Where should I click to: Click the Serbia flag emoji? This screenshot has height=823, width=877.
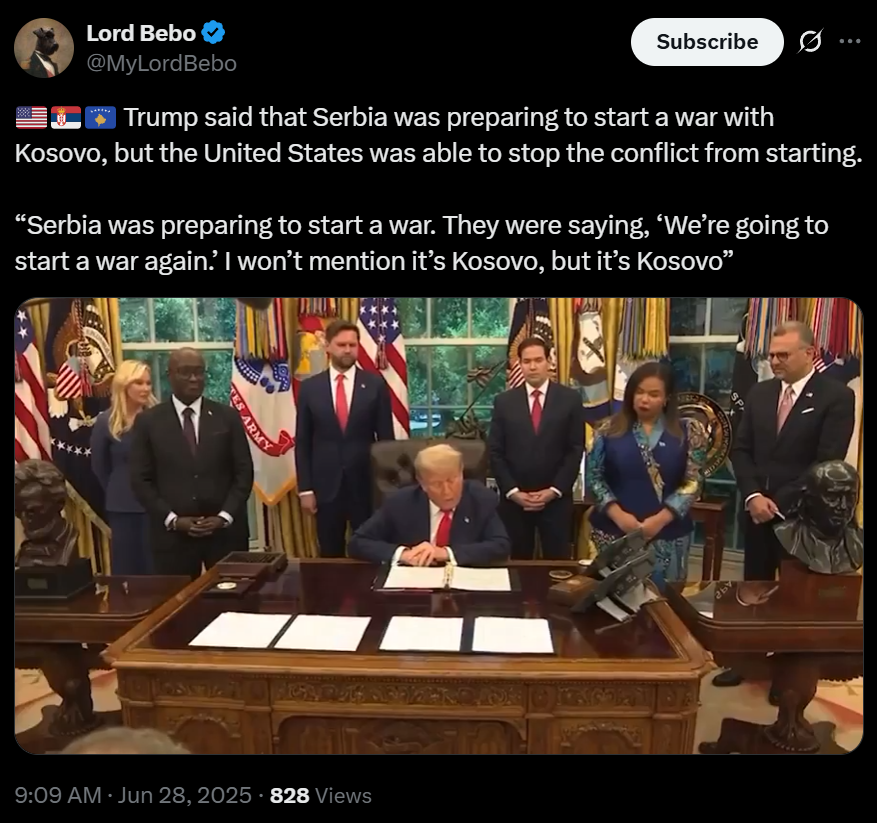[66, 117]
